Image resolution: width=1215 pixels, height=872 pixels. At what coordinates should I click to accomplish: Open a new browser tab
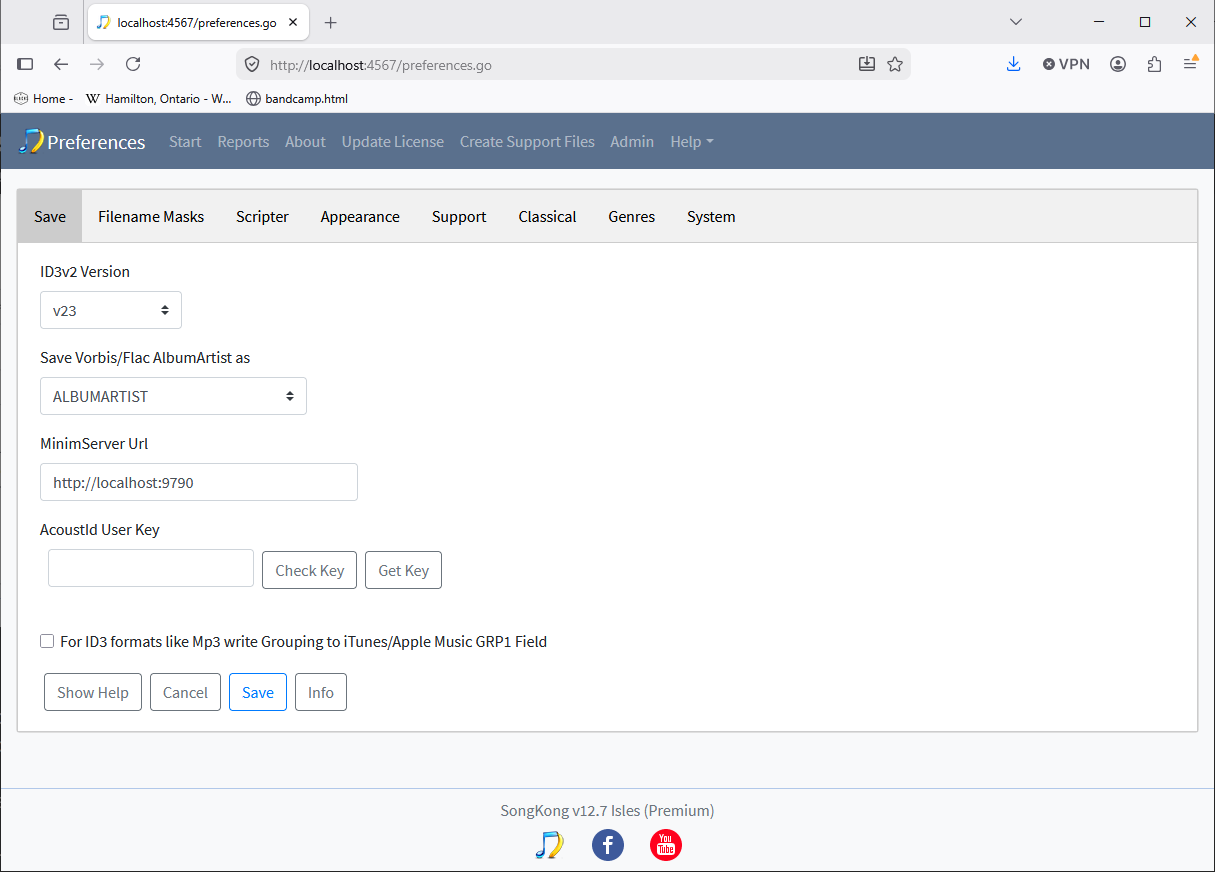pyautogui.click(x=331, y=22)
